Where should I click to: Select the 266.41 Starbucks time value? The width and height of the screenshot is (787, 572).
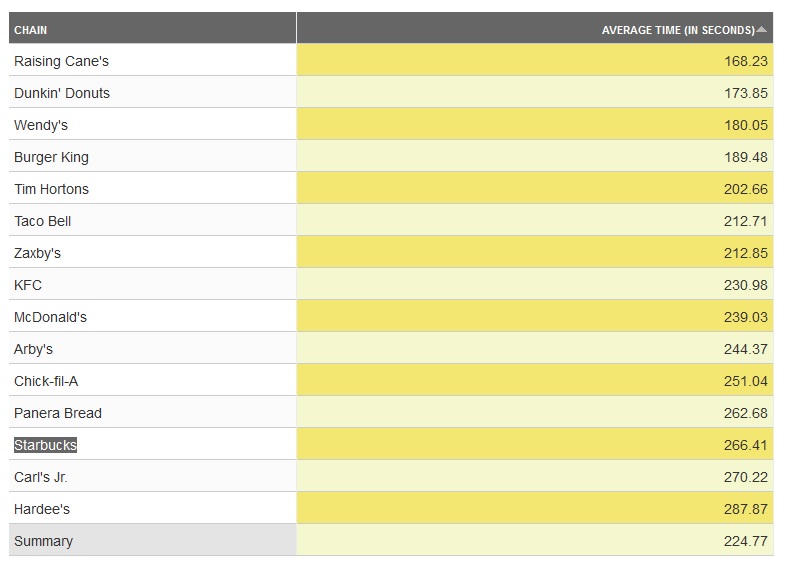pos(746,445)
